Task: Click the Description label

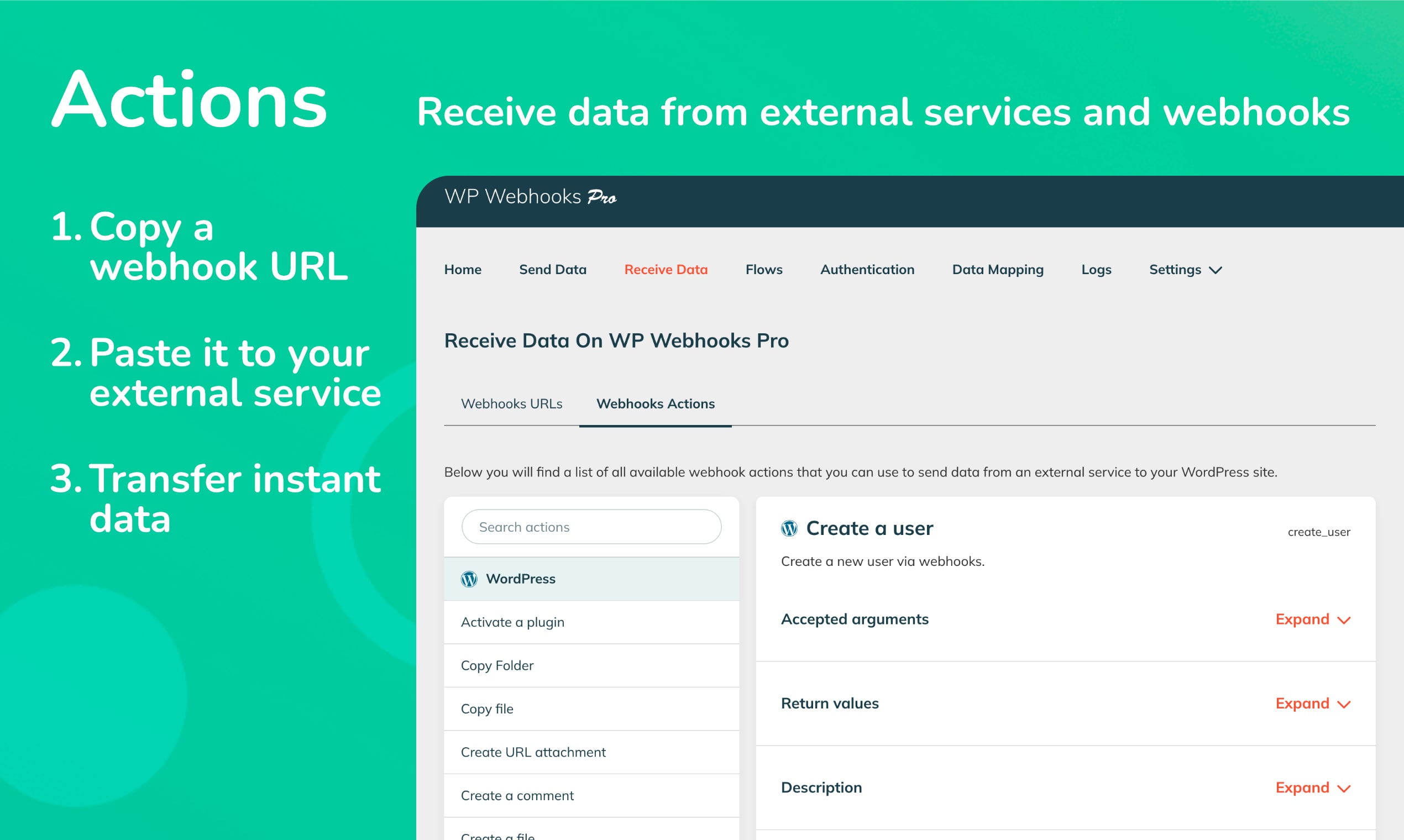Action: click(821, 788)
